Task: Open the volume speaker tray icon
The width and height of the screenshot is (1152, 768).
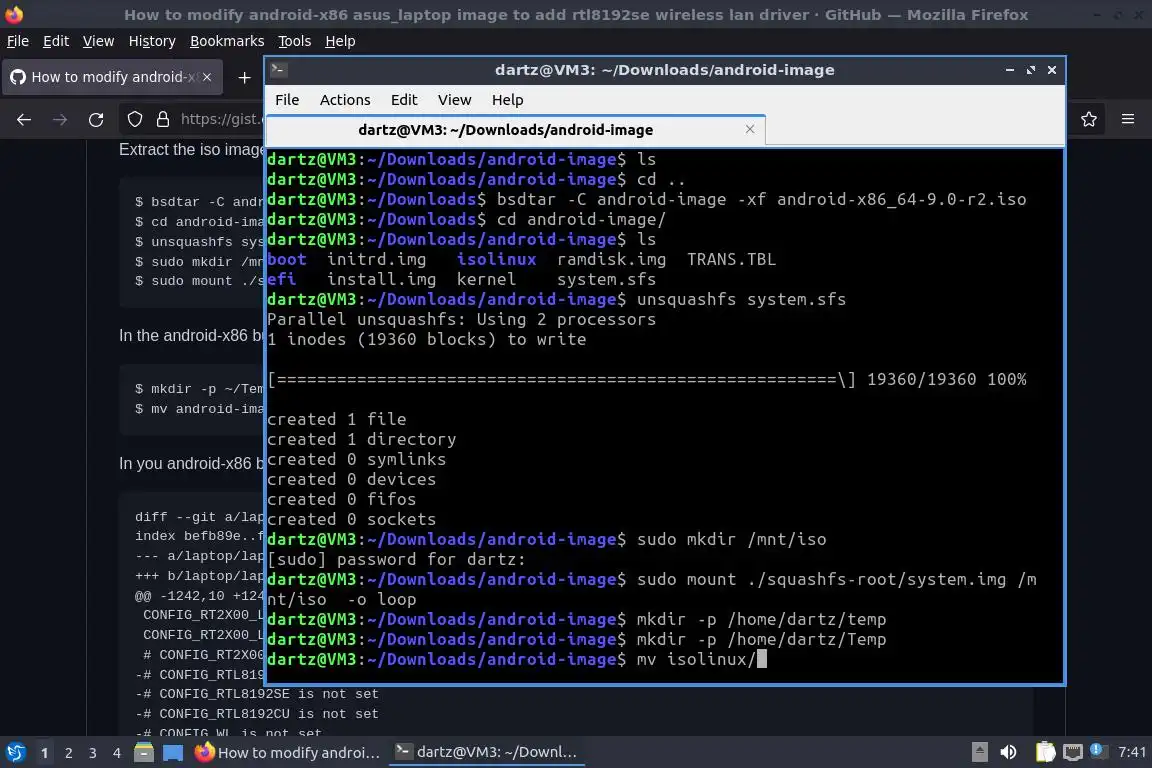Action: [1008, 753]
